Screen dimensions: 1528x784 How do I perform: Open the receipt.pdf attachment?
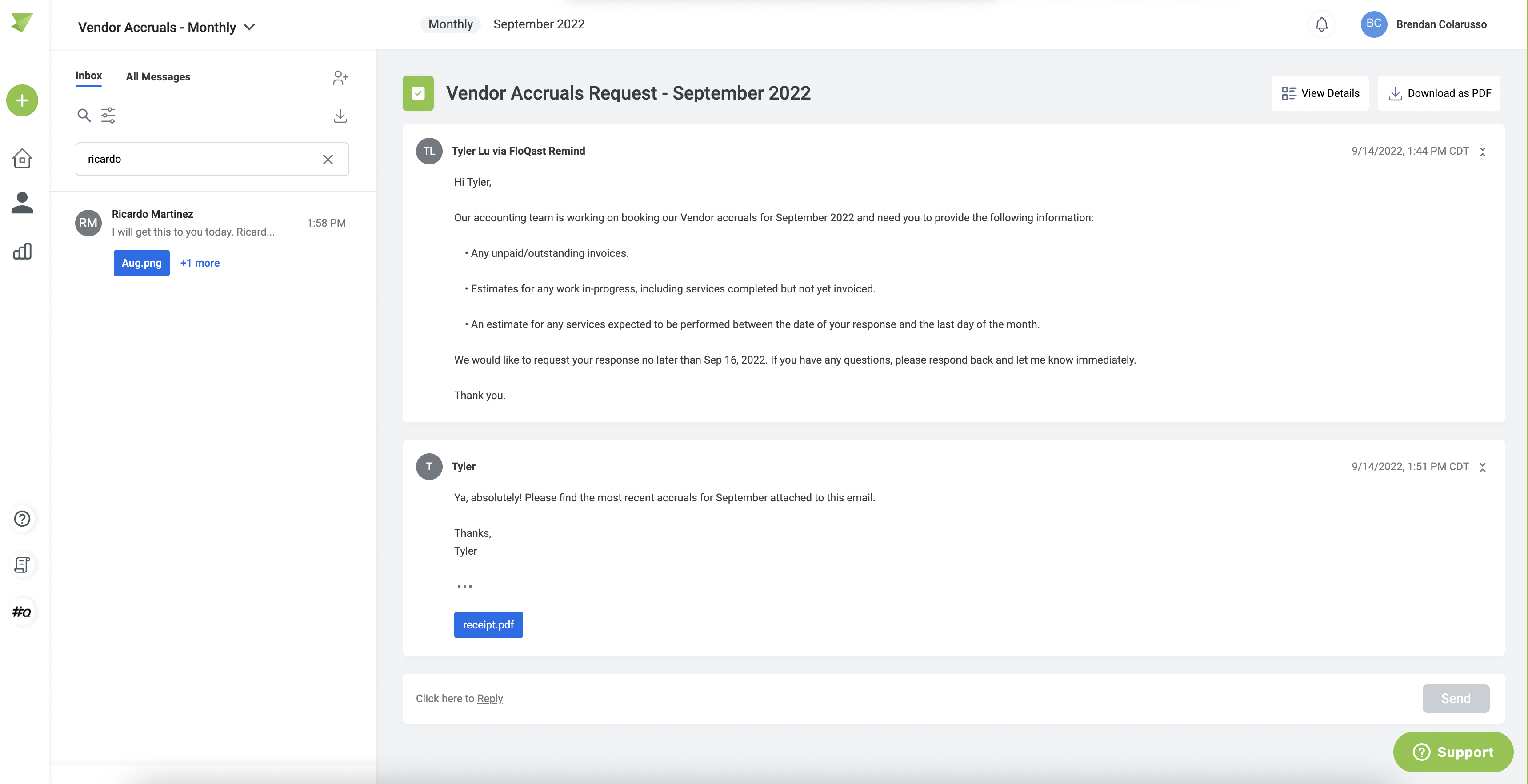pos(488,624)
